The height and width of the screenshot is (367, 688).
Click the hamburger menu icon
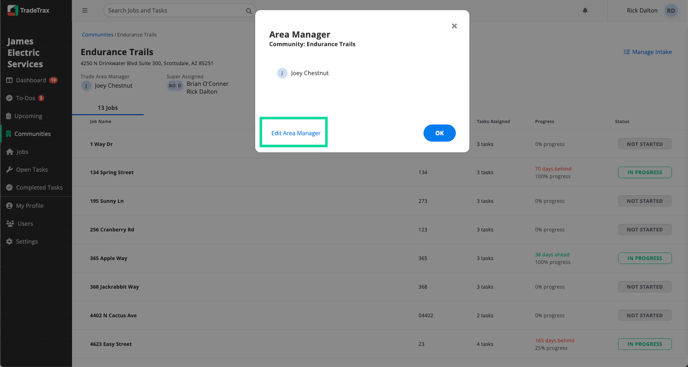85,11
